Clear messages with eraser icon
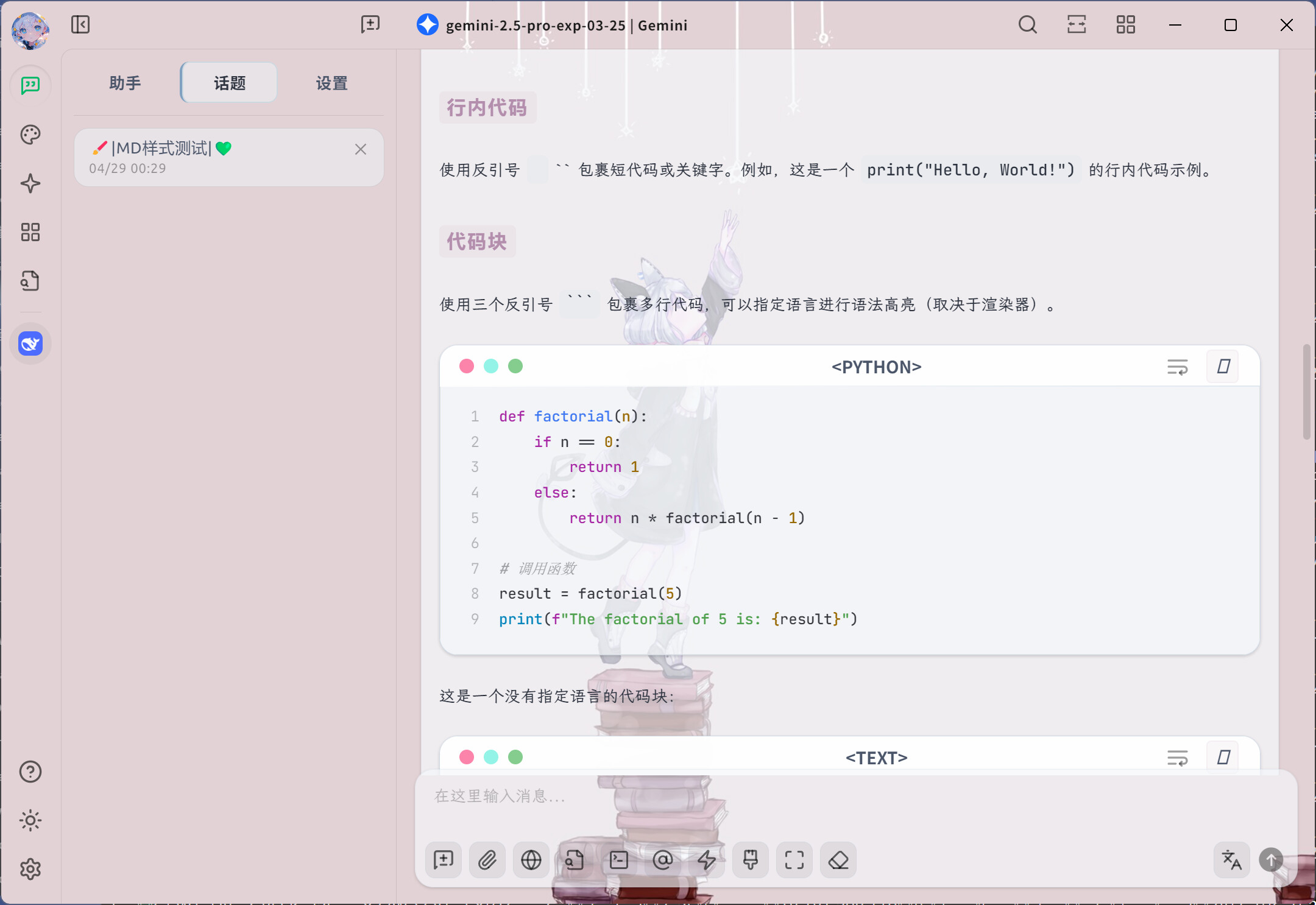This screenshot has width=1316, height=905. tap(838, 860)
